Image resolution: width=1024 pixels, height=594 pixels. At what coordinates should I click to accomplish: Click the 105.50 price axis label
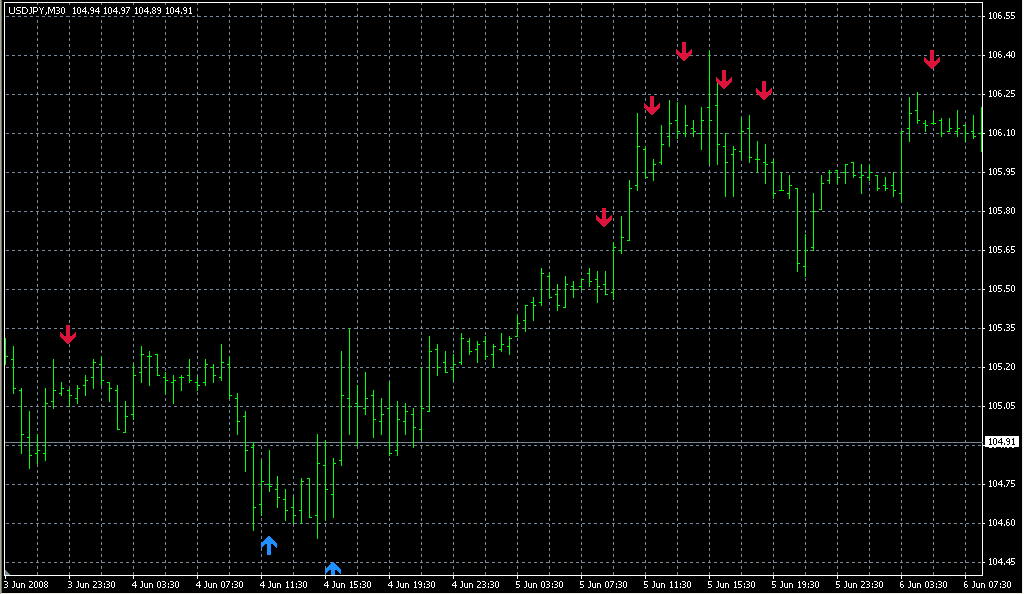point(1001,289)
